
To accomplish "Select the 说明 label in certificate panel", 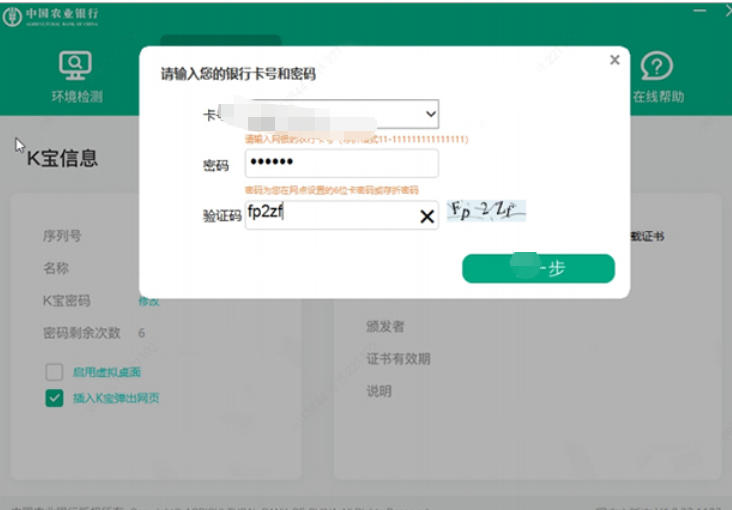I will 379,391.
